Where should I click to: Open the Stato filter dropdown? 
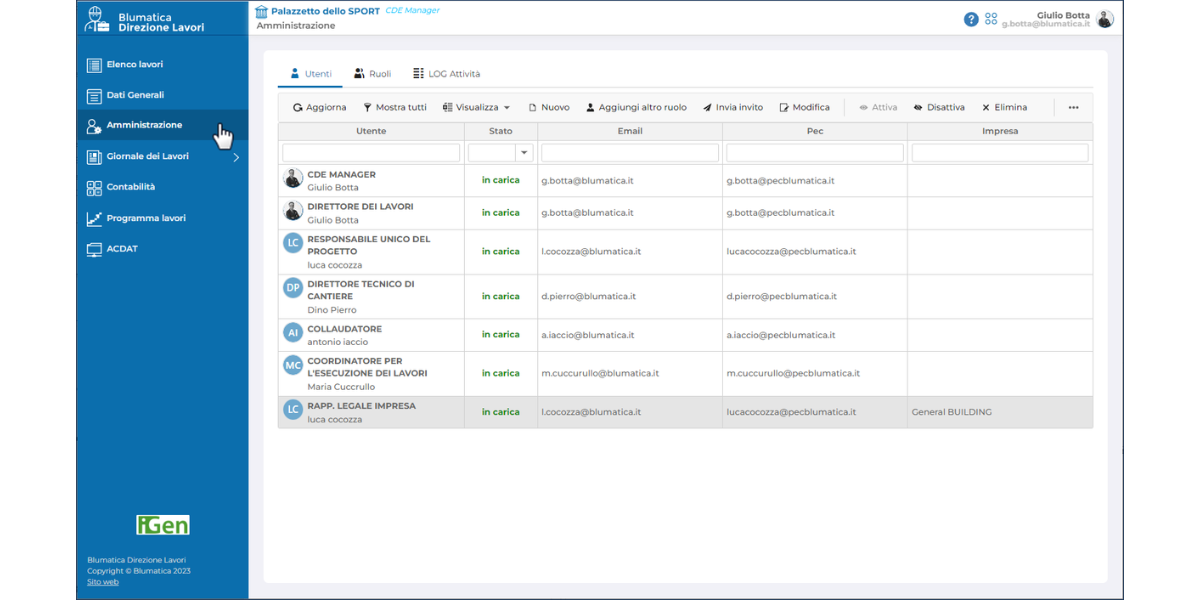[524, 153]
